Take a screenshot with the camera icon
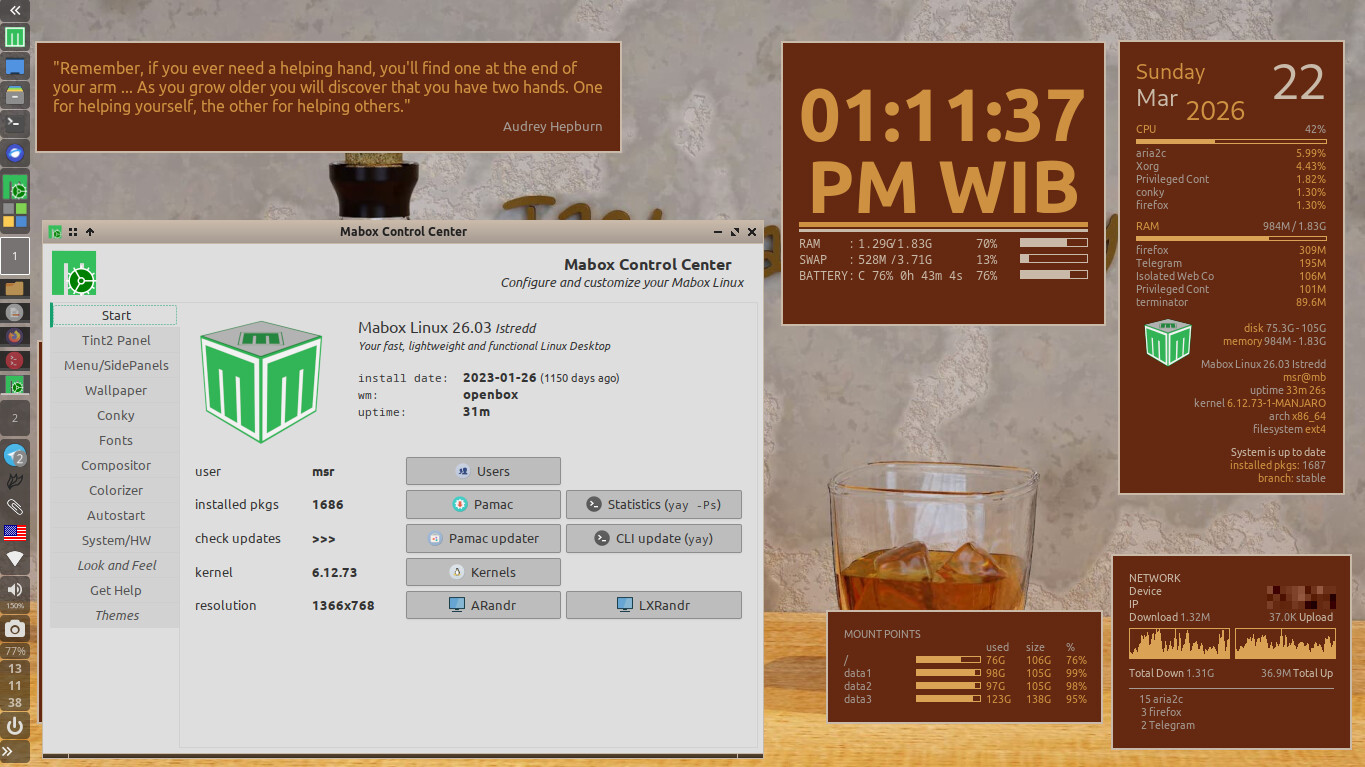The width and height of the screenshot is (1365, 767). 15,629
